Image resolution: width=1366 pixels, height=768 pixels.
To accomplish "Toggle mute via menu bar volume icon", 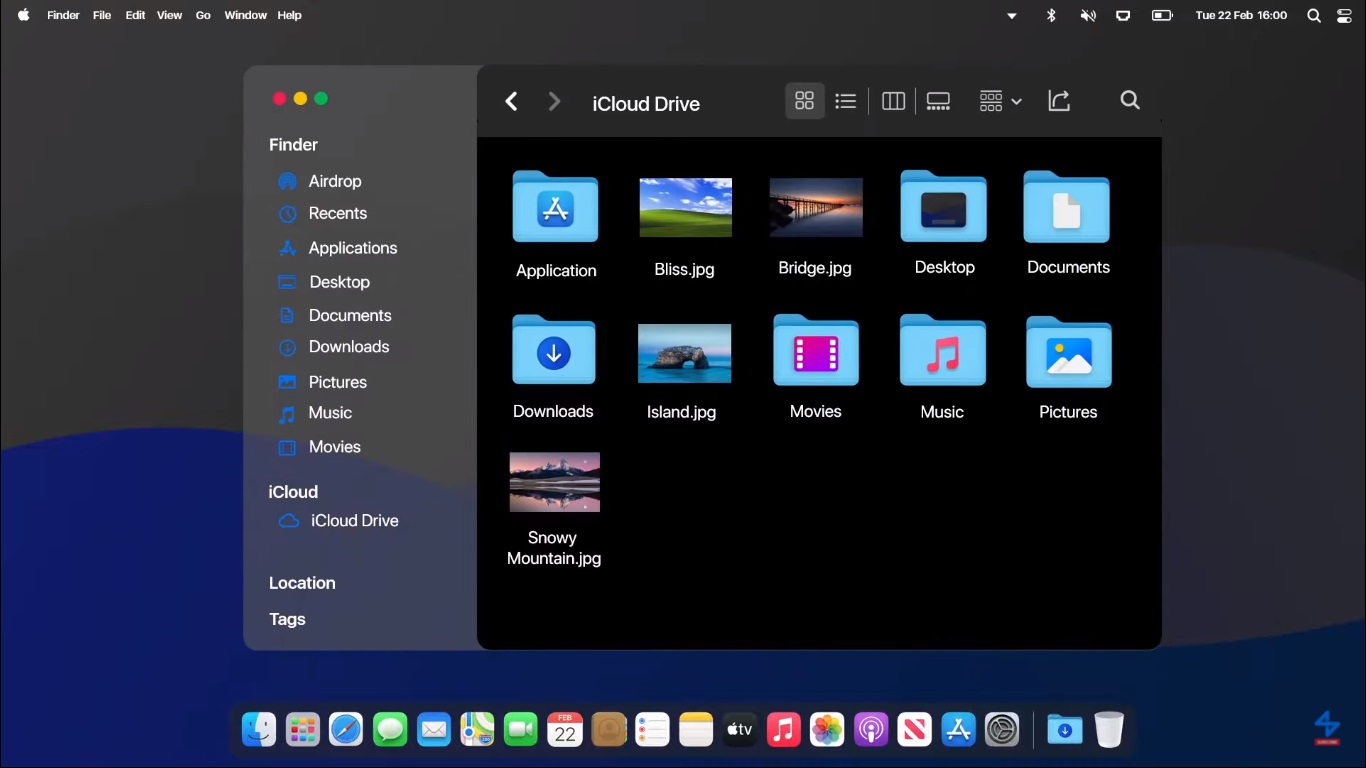I will [1088, 16].
